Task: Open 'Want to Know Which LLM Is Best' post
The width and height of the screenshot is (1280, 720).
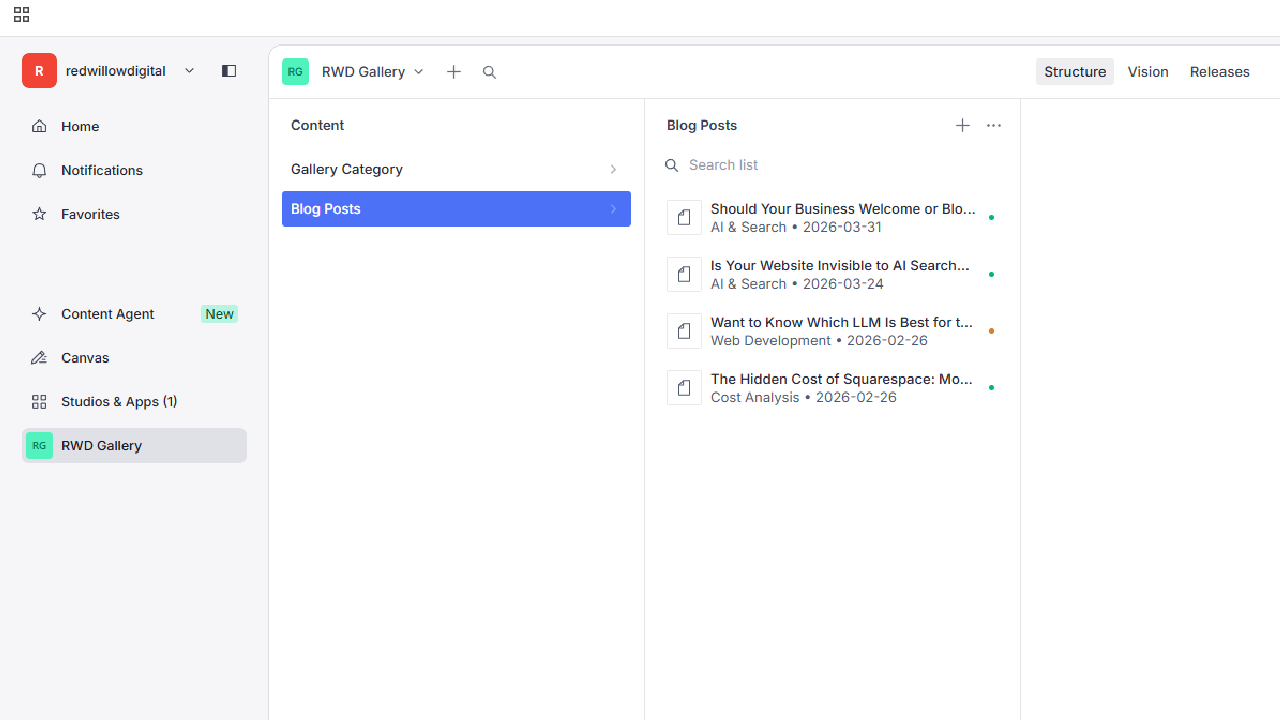Action: point(833,331)
